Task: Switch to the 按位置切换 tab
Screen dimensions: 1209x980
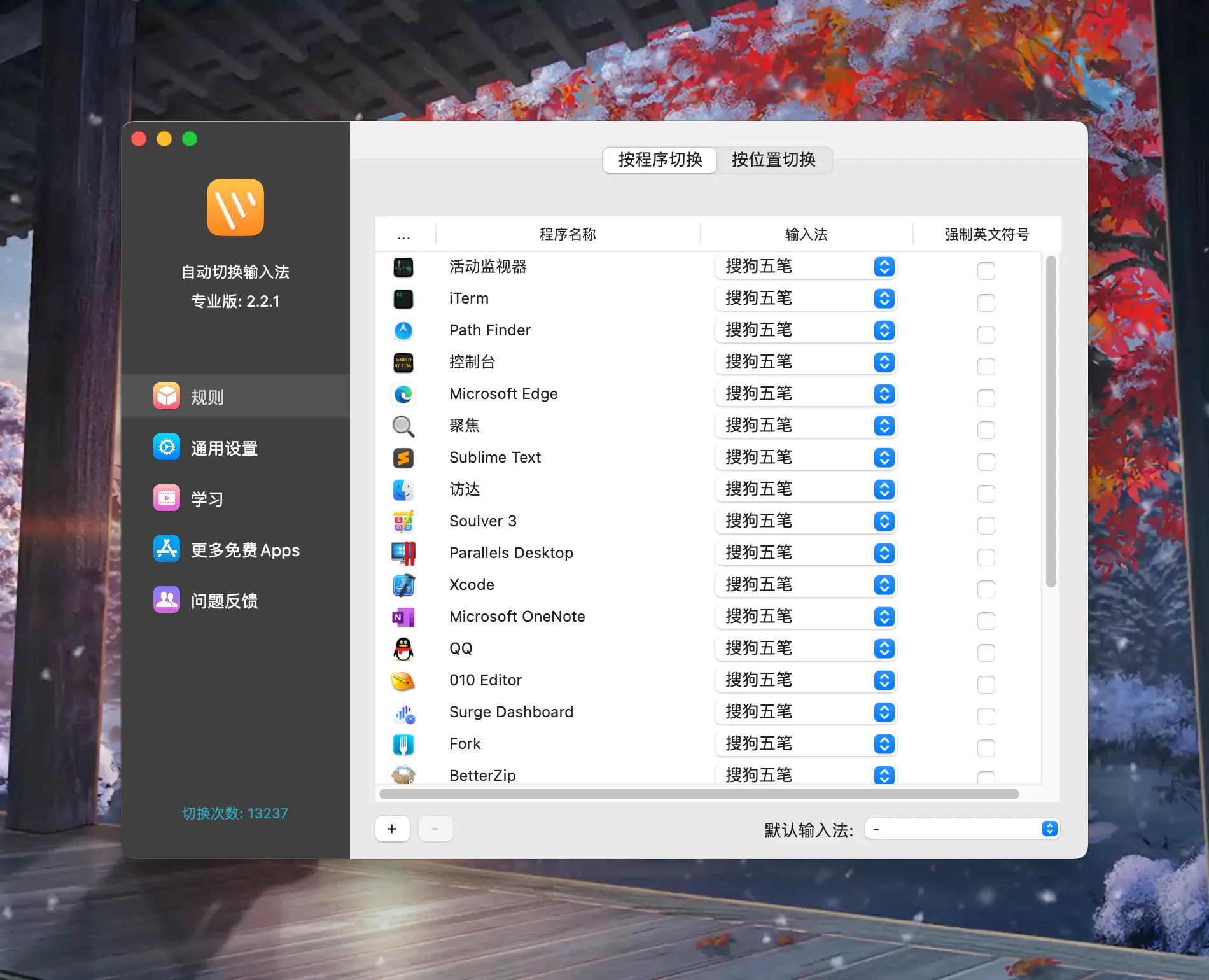Action: 774,160
